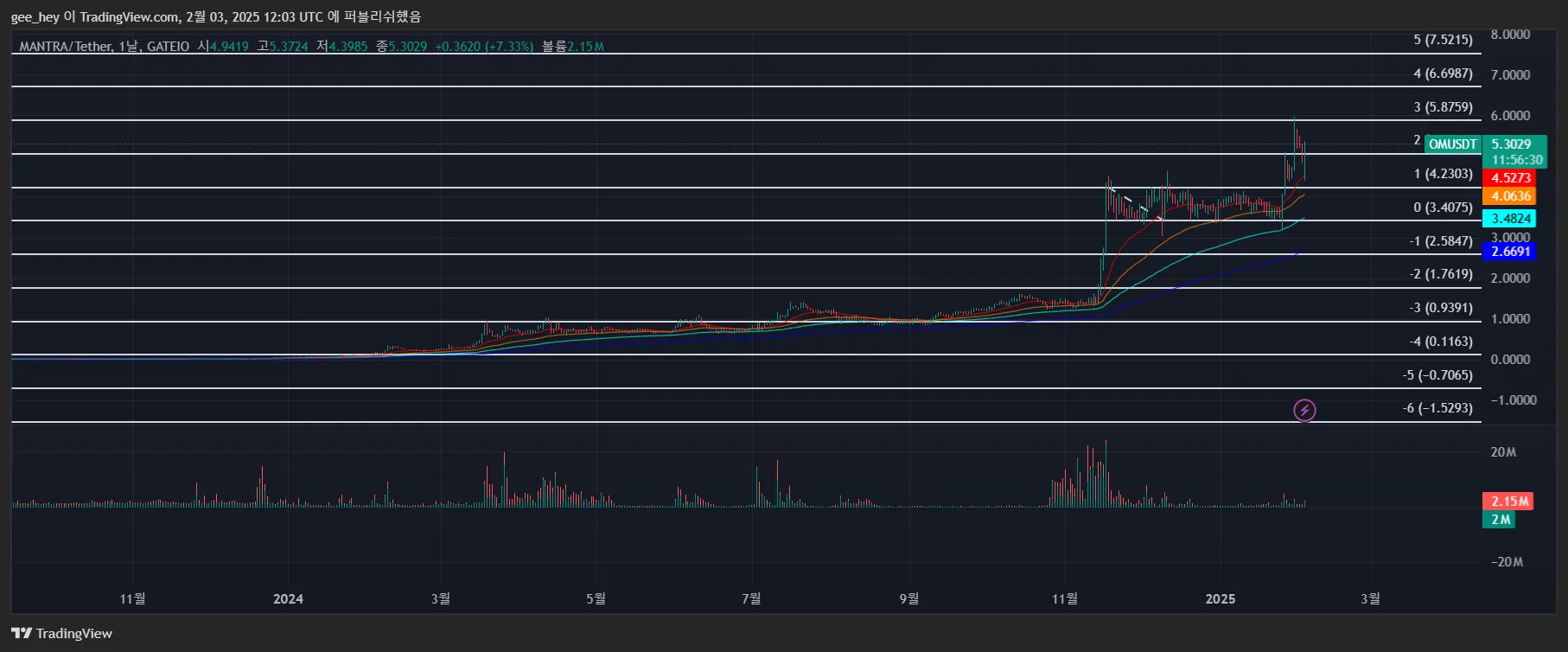Image resolution: width=1568 pixels, height=652 pixels.
Task: Click the TradingView logo at bottom left
Action: 61,633
